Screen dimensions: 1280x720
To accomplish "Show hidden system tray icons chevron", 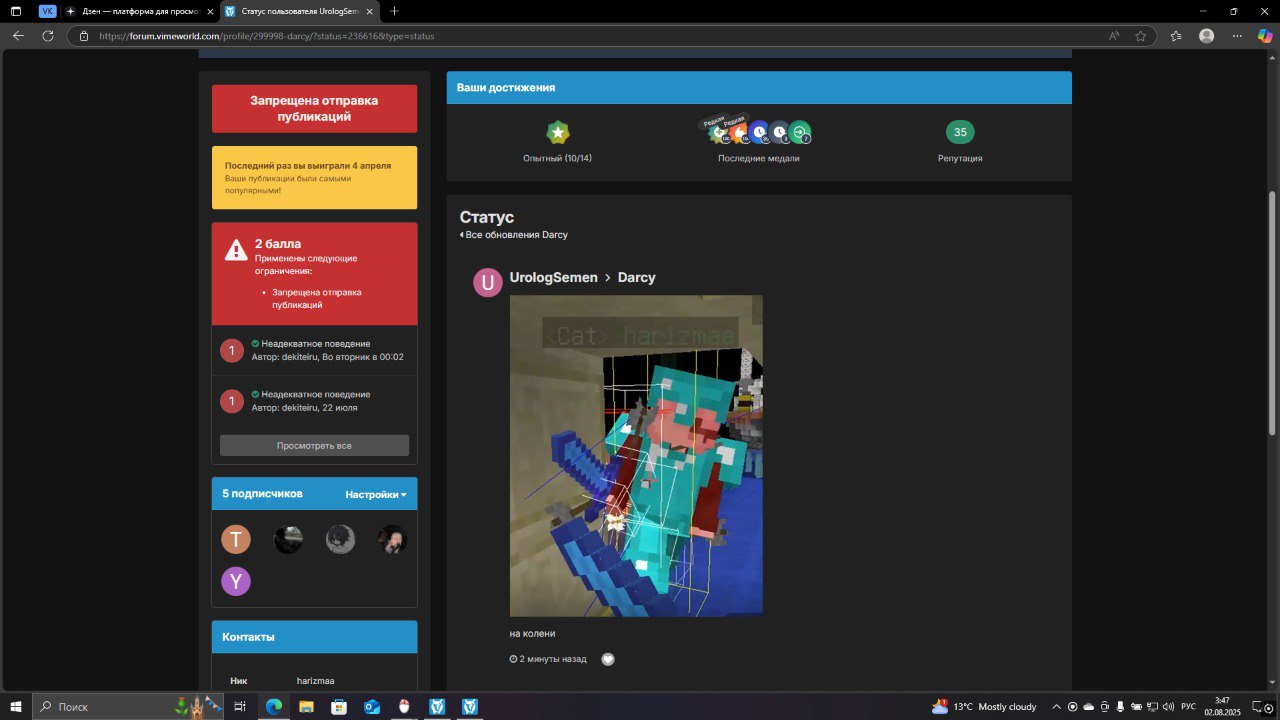I will click(x=1056, y=707).
